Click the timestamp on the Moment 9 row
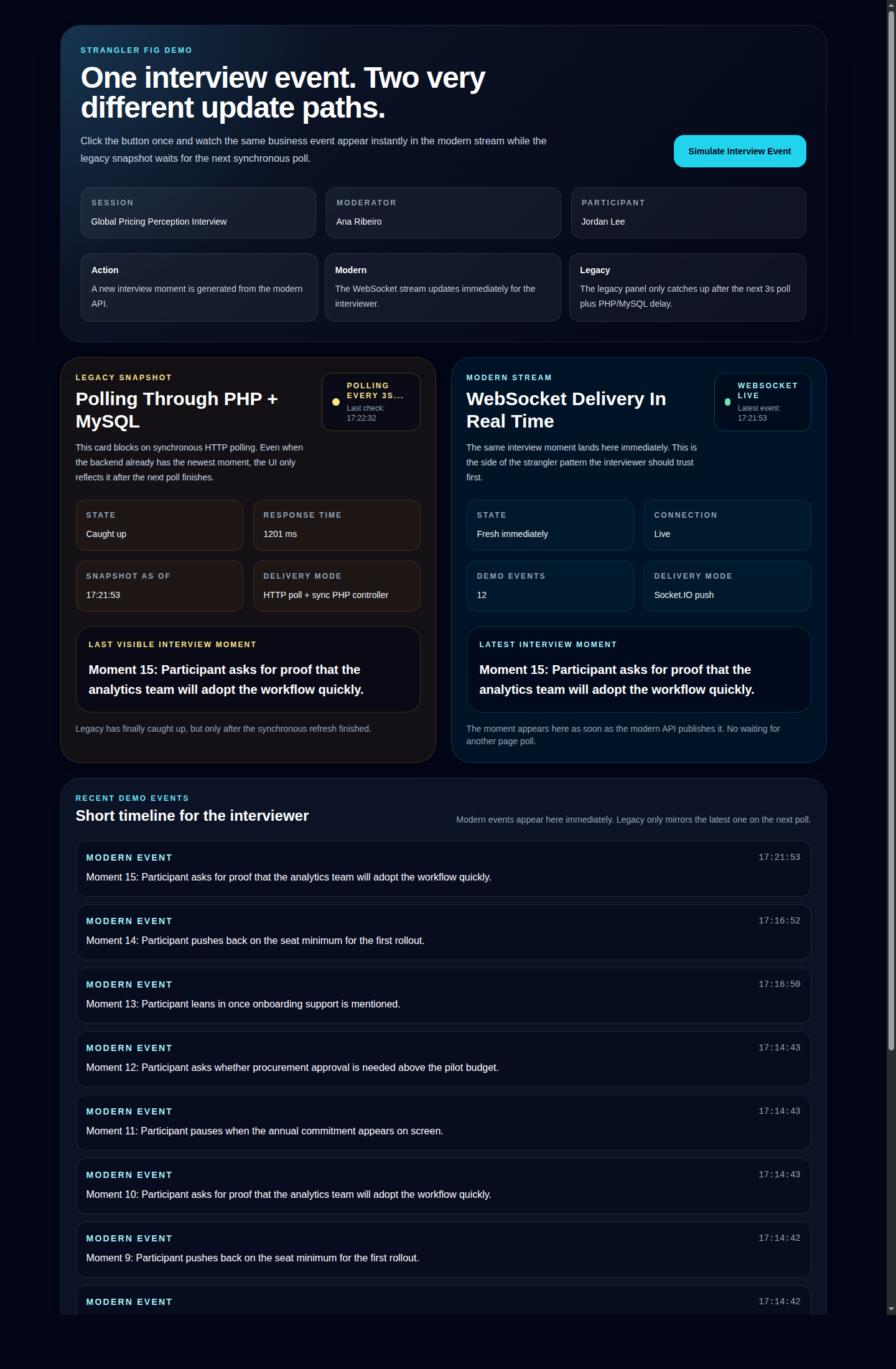 [780, 1238]
